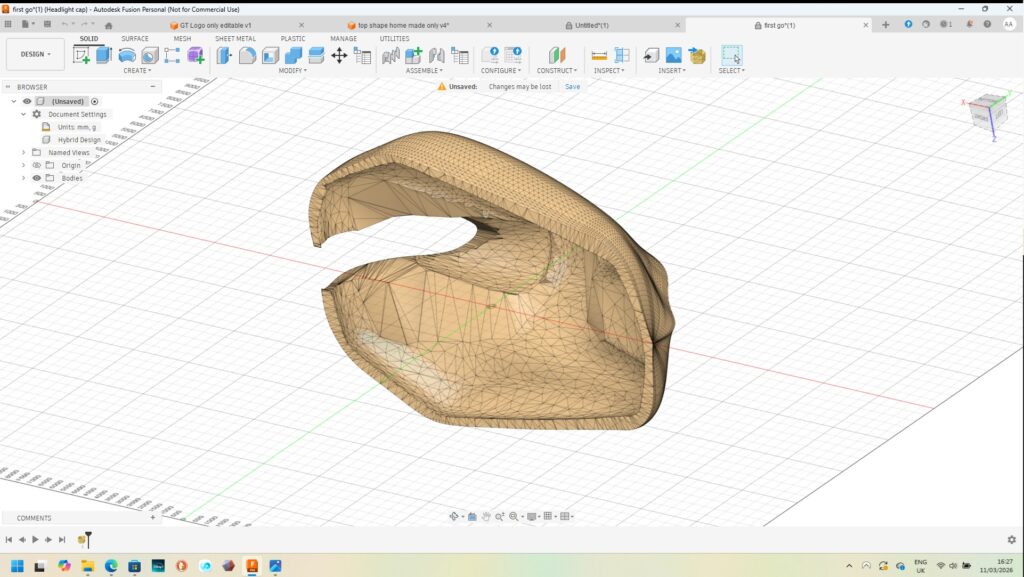This screenshot has height=577, width=1024.
Task: Click the Measure tool icon
Action: point(599,55)
